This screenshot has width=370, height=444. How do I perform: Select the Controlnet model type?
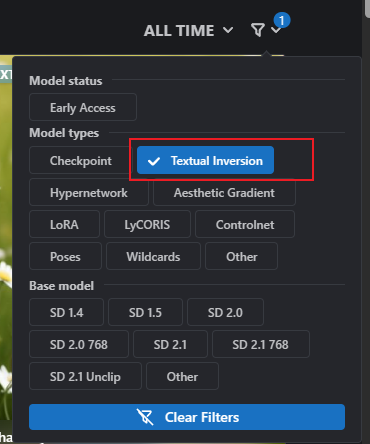tap(245, 224)
